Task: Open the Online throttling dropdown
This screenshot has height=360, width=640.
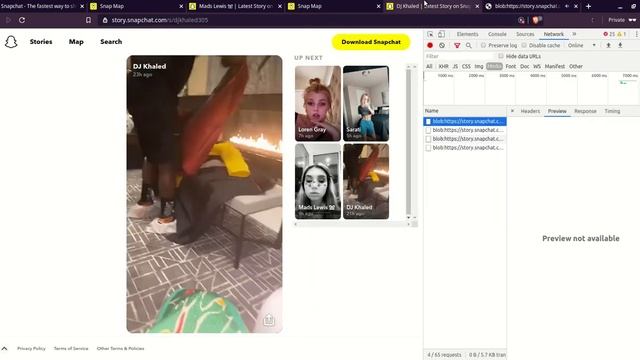Action: point(582,45)
